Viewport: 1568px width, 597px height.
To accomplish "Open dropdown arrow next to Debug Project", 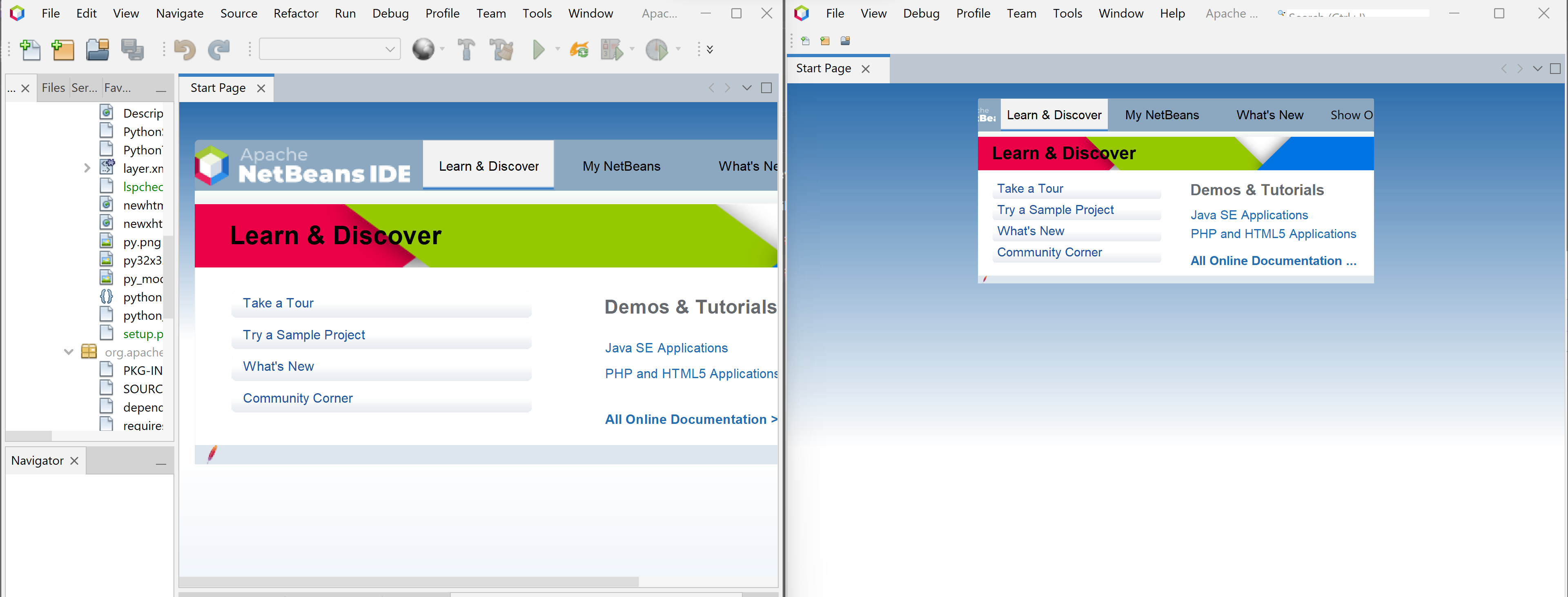I will 632,49.
